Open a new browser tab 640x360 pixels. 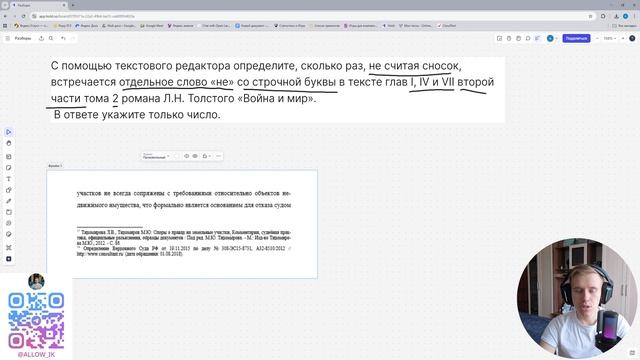pos(73,5)
